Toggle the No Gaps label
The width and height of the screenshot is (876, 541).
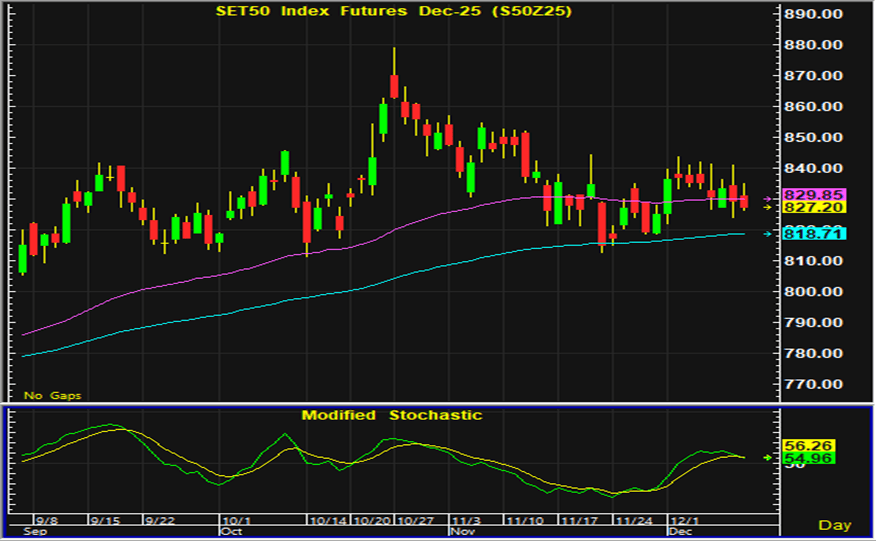click(x=52, y=396)
